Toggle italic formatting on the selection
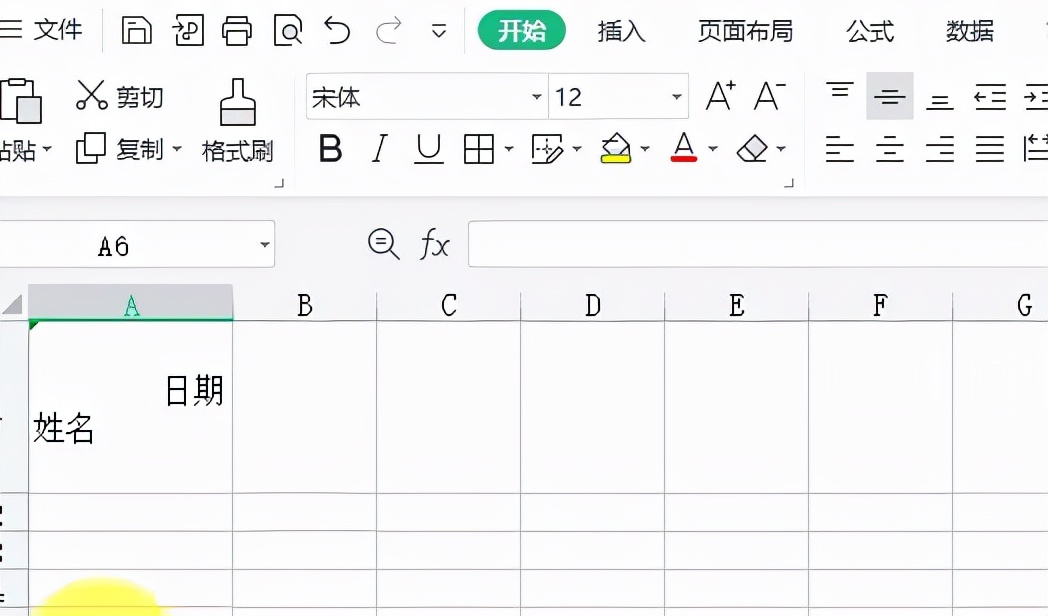This screenshot has width=1048, height=616. point(378,149)
